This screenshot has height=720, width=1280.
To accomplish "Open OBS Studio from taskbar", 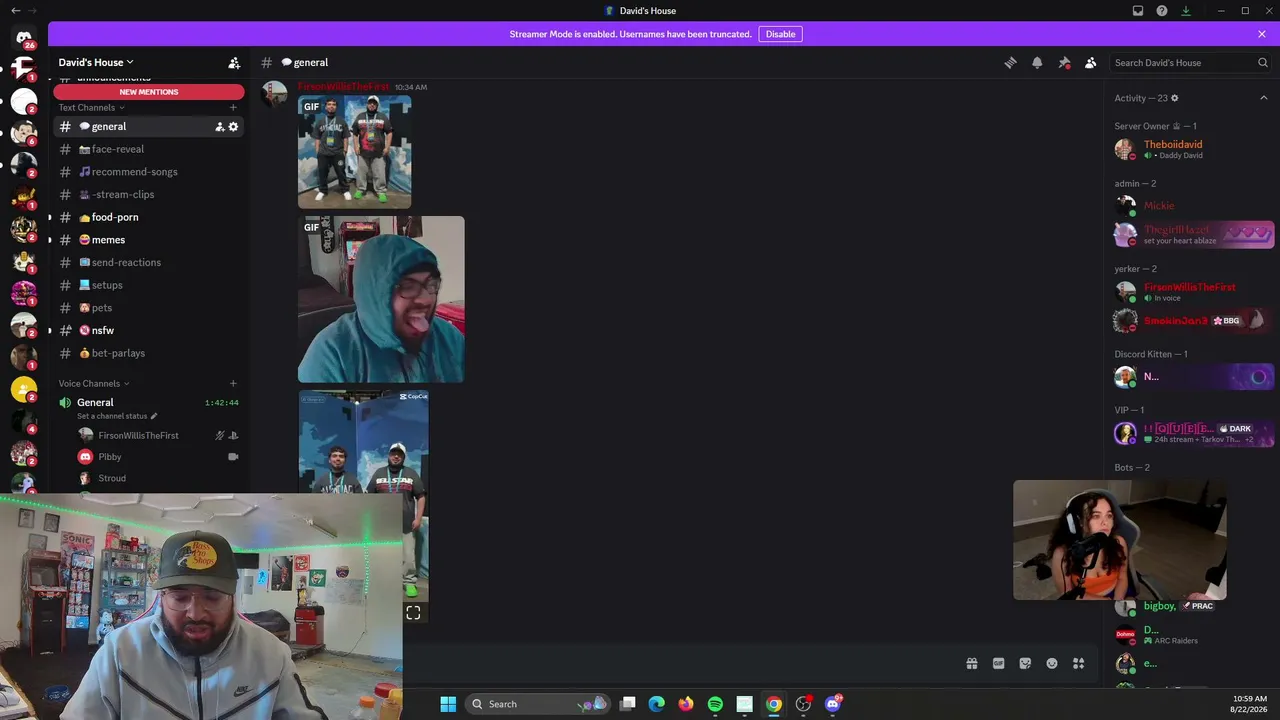I will pos(803,704).
